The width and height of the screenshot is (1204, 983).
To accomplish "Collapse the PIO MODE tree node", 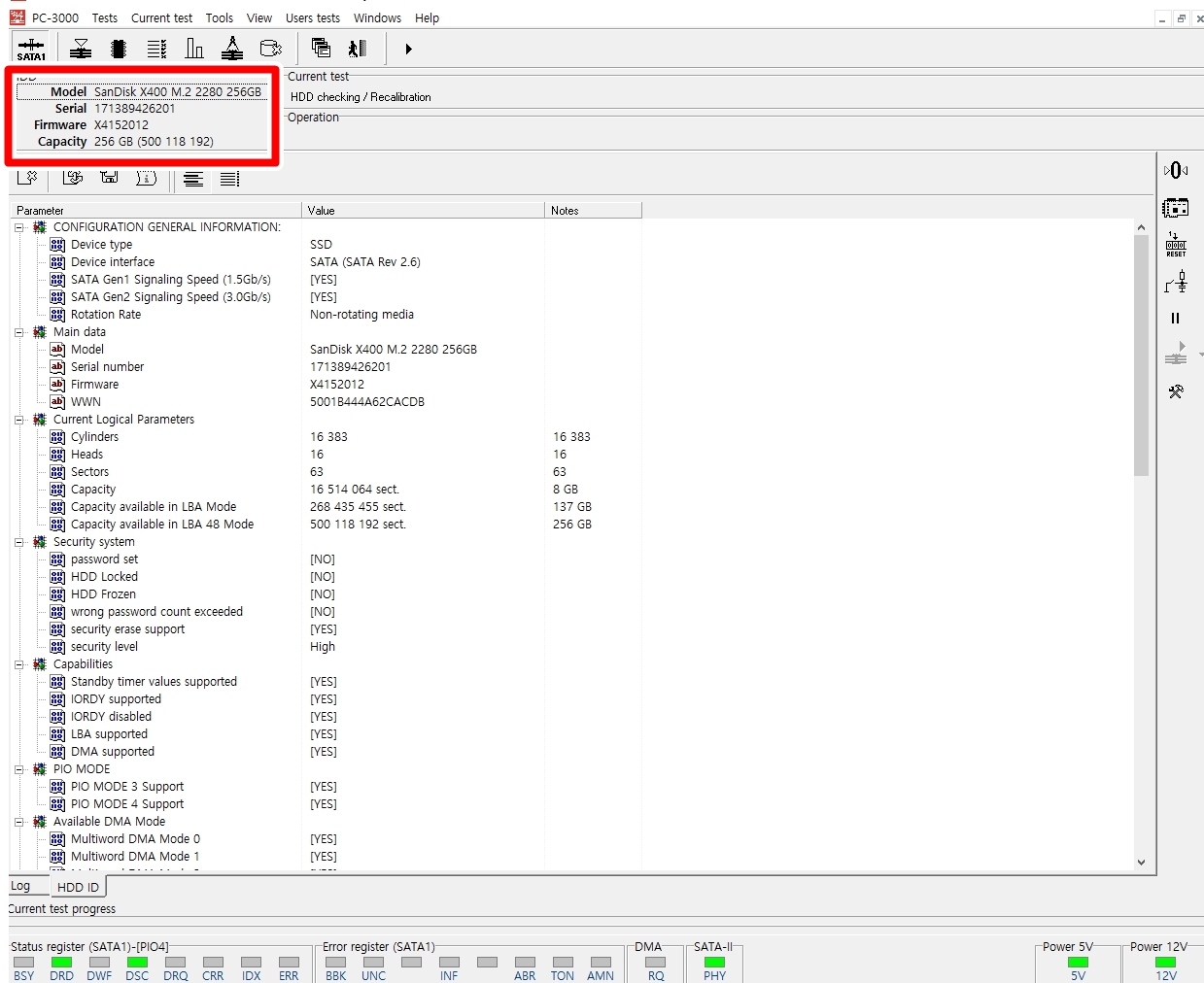I will (x=18, y=769).
